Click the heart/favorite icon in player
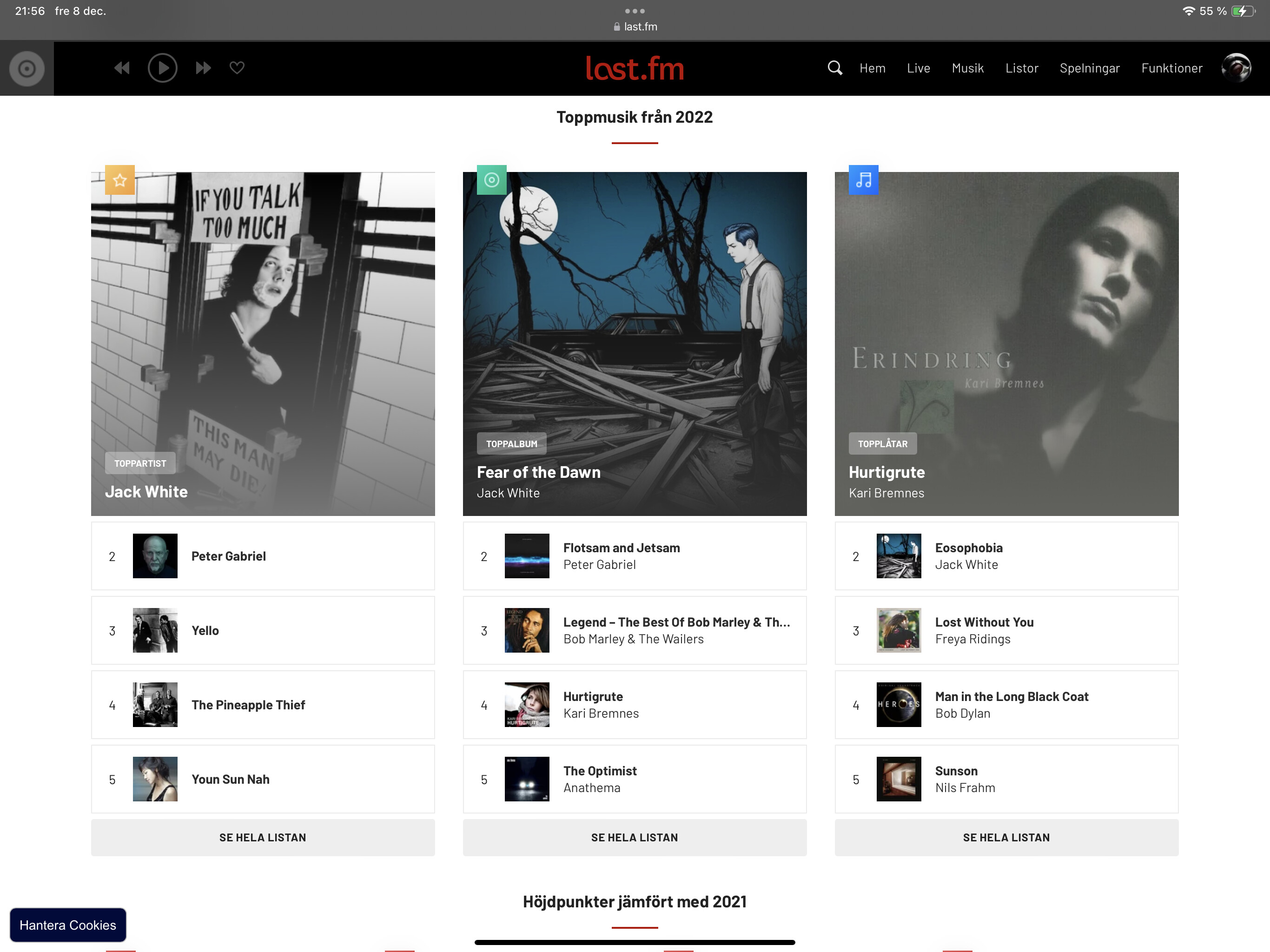Viewport: 1270px width, 952px height. [x=237, y=67]
